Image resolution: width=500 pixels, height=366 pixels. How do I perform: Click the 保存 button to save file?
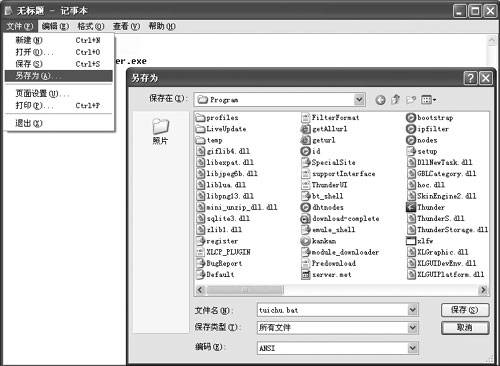point(465,310)
